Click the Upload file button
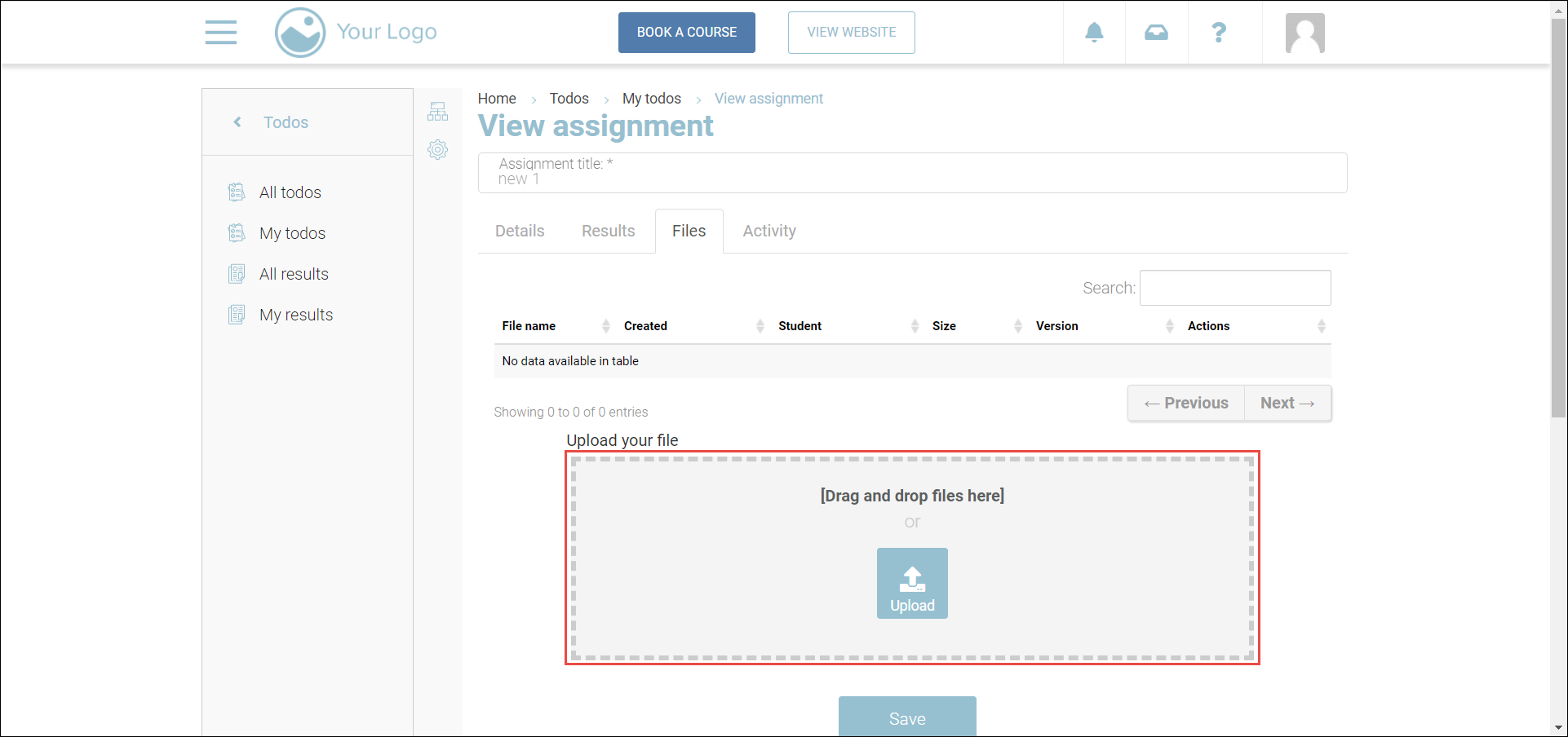Image resolution: width=1568 pixels, height=737 pixels. (x=912, y=583)
